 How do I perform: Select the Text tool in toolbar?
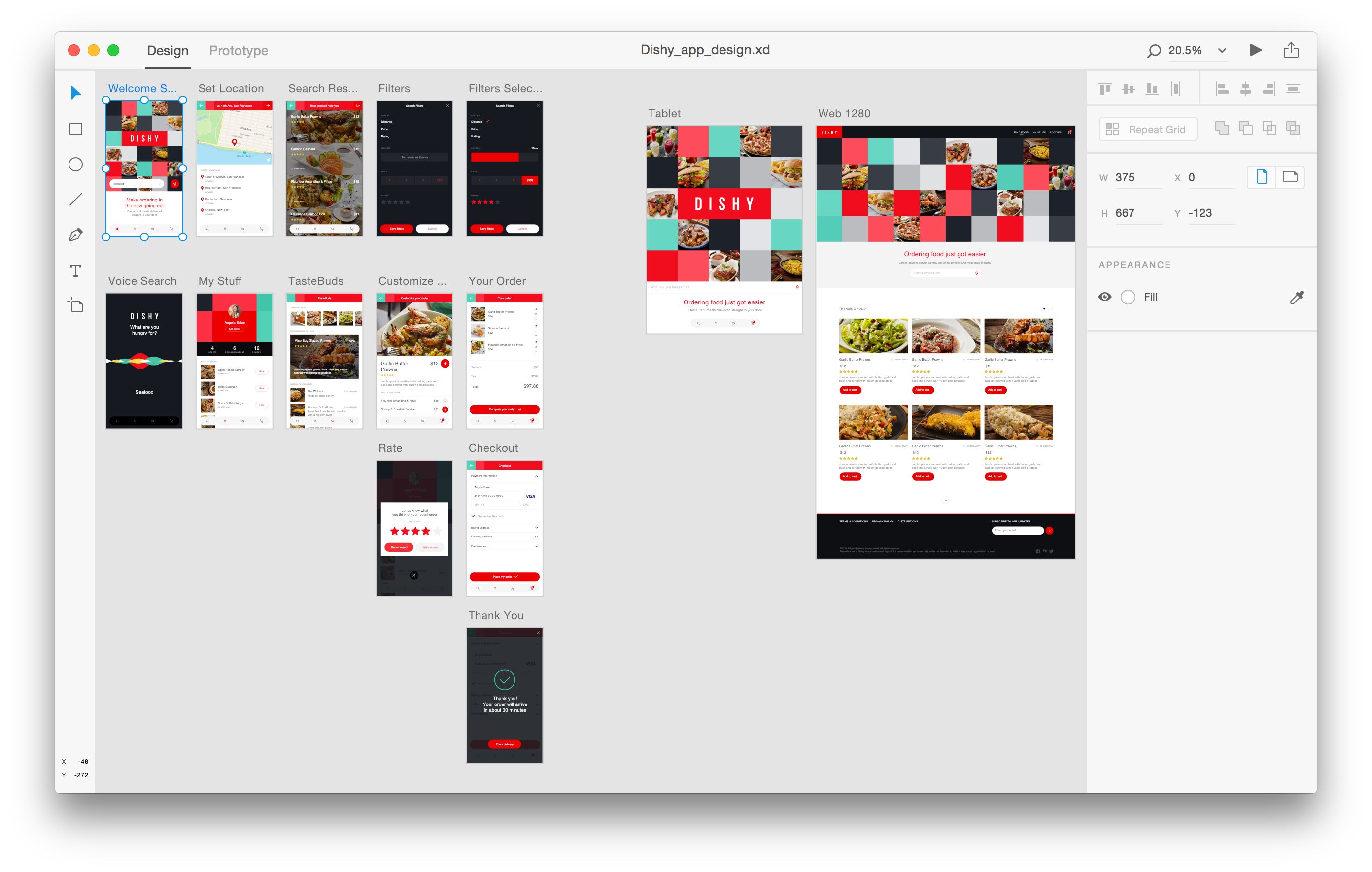click(x=78, y=270)
